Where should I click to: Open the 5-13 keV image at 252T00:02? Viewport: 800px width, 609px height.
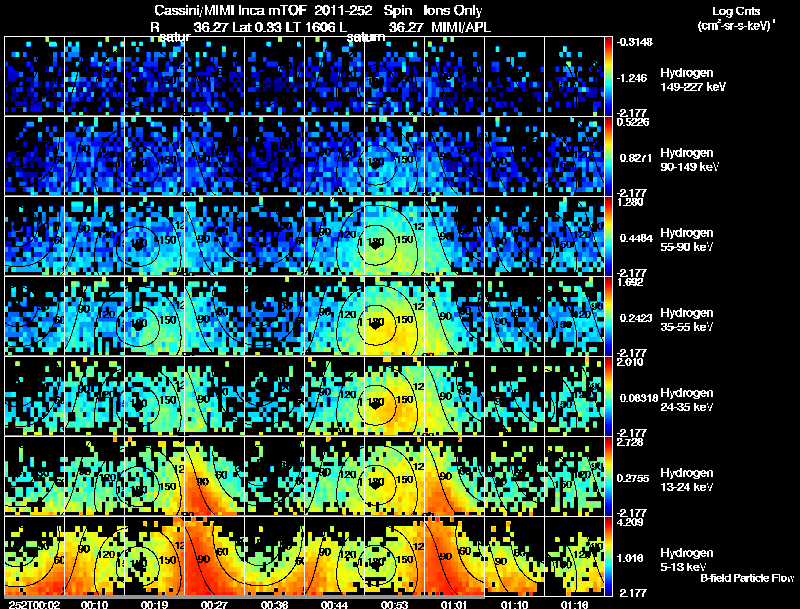tap(34, 556)
